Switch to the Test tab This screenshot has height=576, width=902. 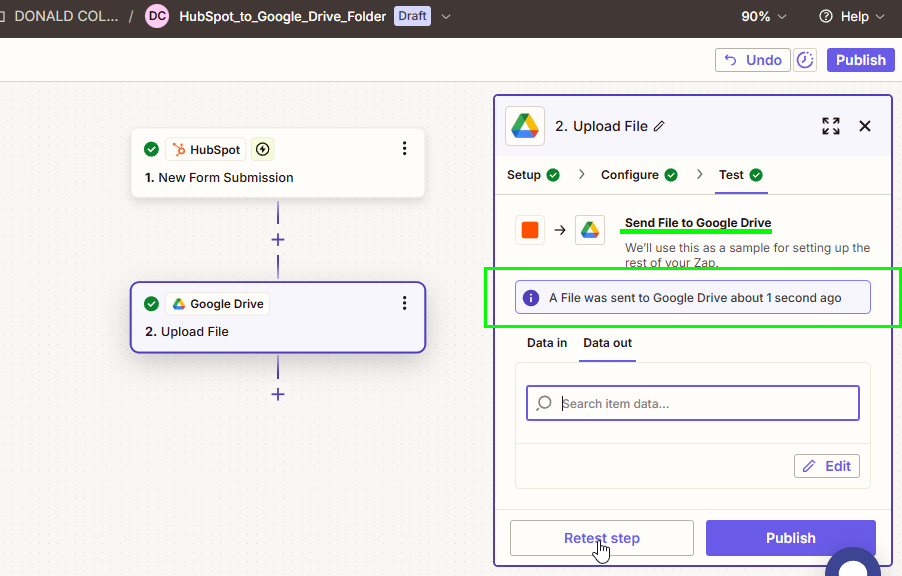tap(740, 175)
